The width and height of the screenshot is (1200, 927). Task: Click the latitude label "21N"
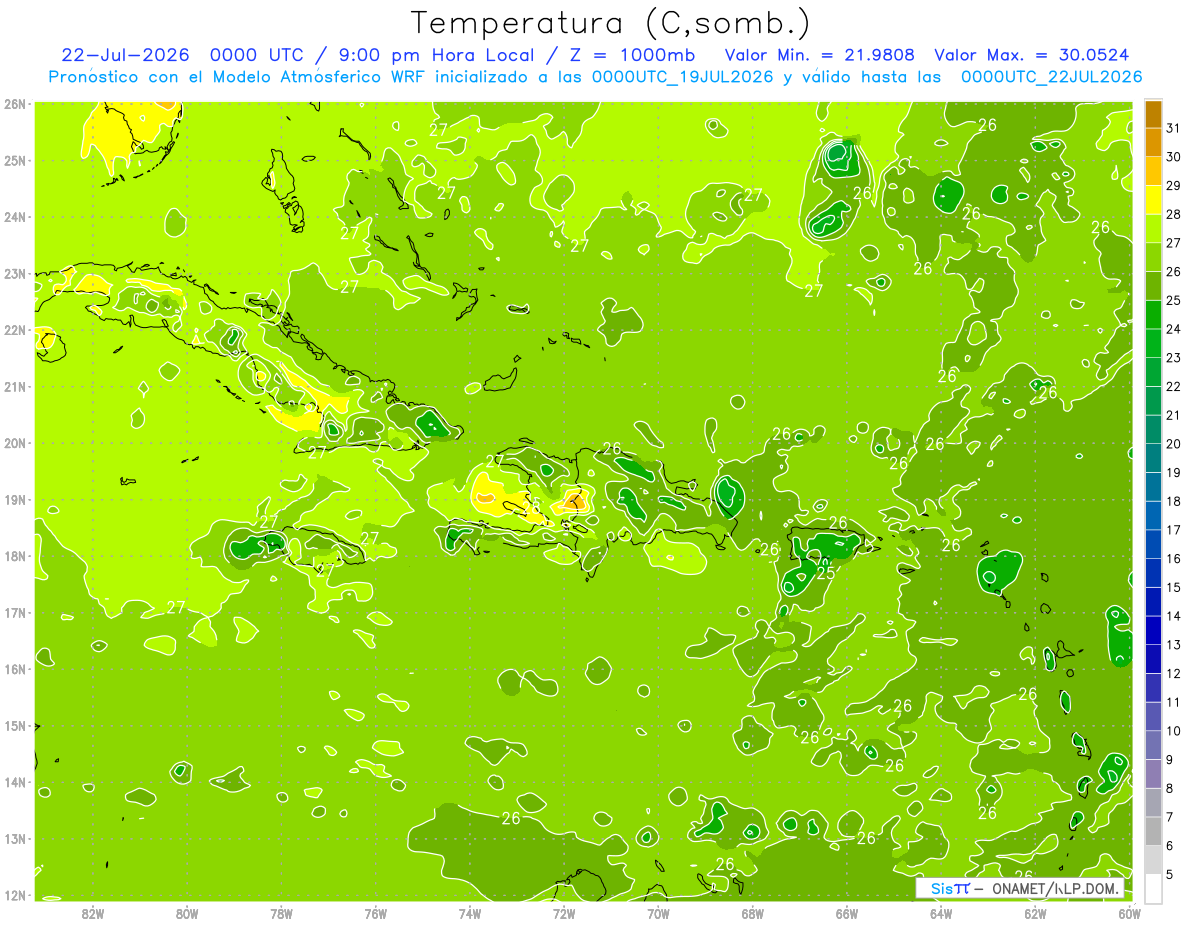[15, 386]
